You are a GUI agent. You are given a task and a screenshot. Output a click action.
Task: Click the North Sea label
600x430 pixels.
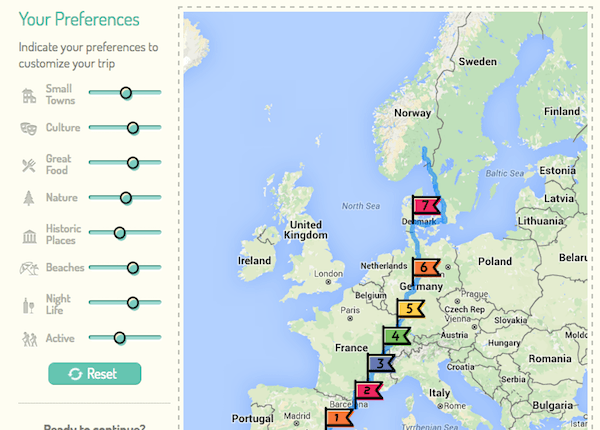(361, 206)
